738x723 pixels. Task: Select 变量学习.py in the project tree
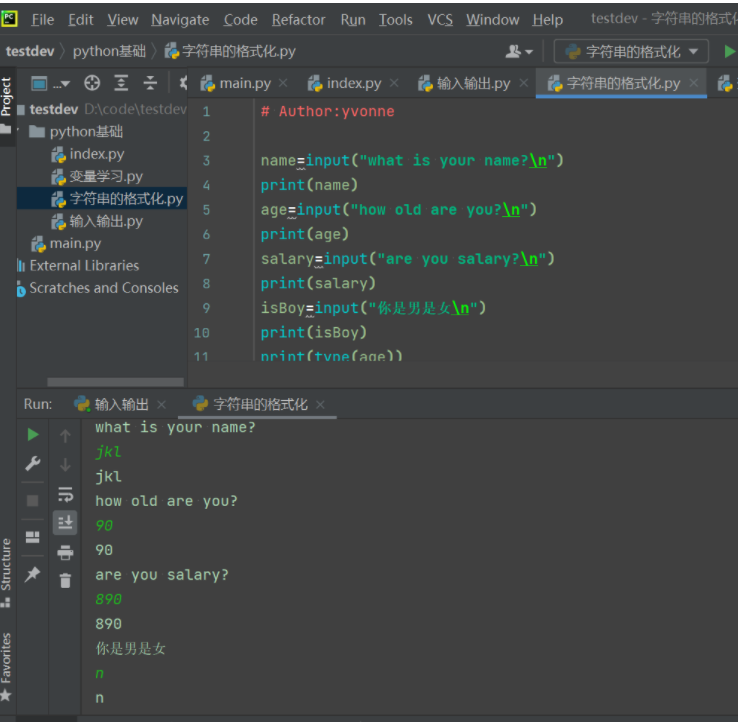tap(106, 177)
